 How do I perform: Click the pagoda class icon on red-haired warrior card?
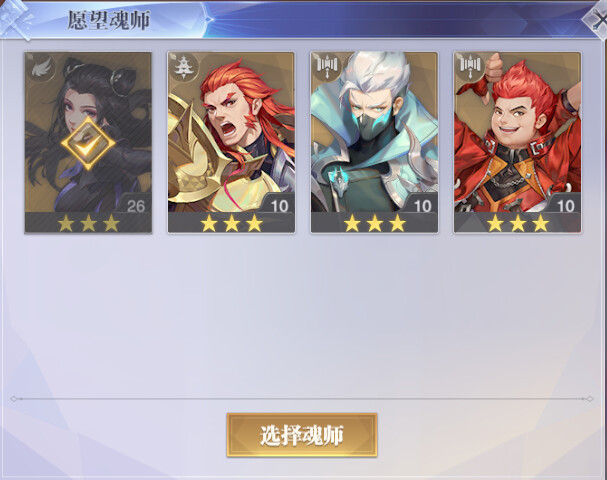(183, 67)
